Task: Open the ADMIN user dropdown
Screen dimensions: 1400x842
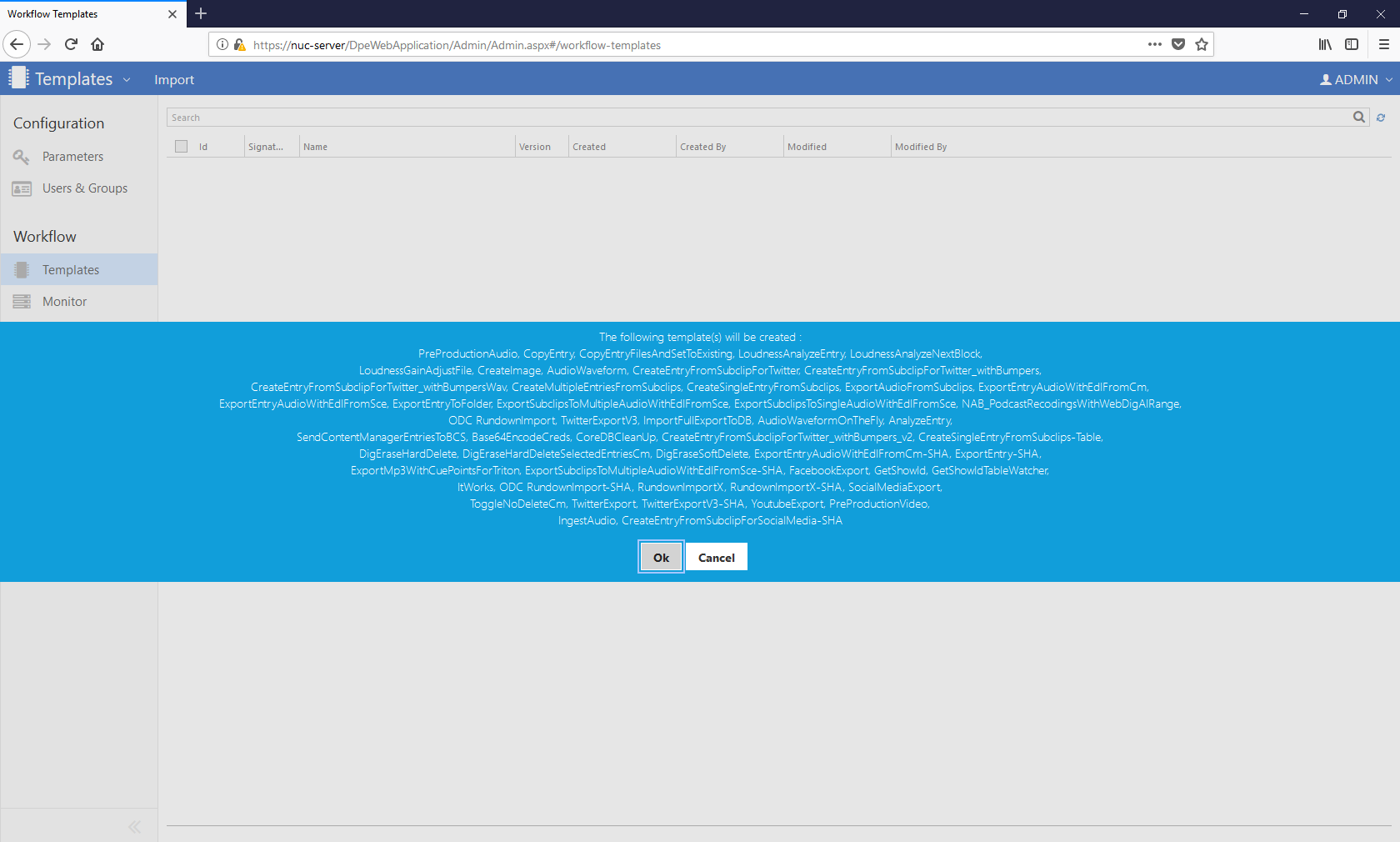Action: click(1356, 79)
